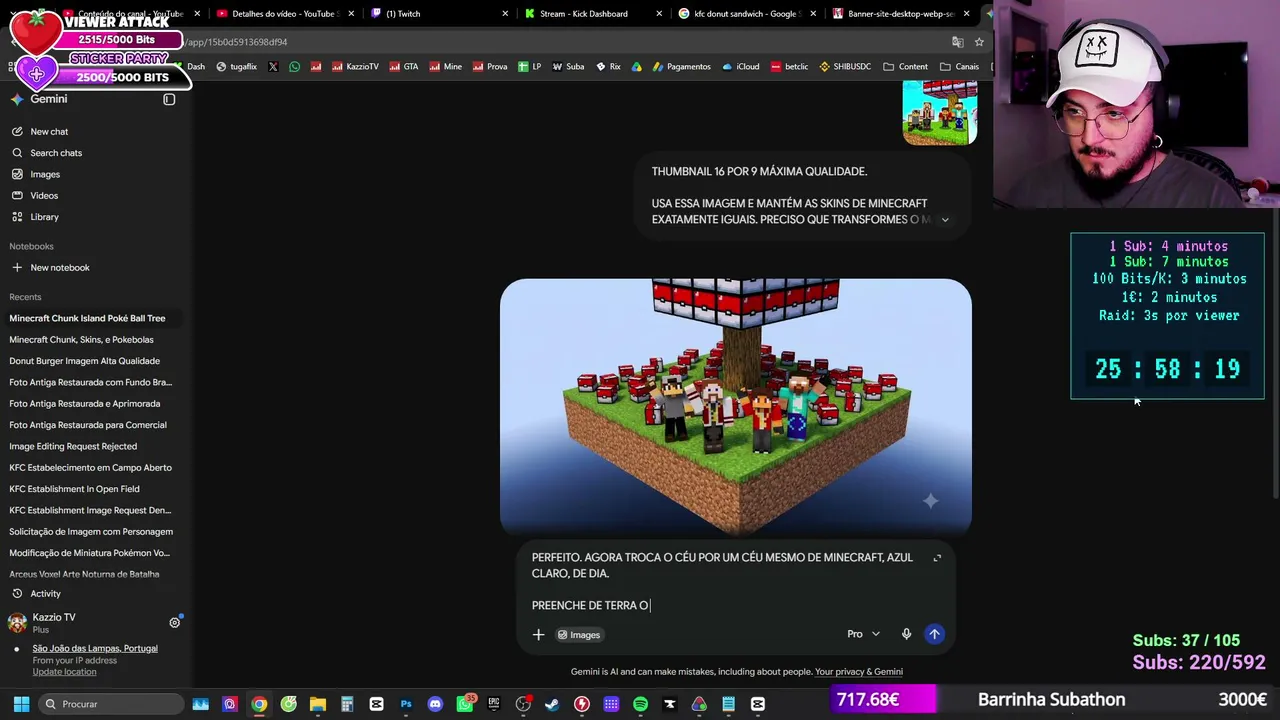Click the Windows Start button
Viewport: 1280px width, 720px height.
point(21,704)
